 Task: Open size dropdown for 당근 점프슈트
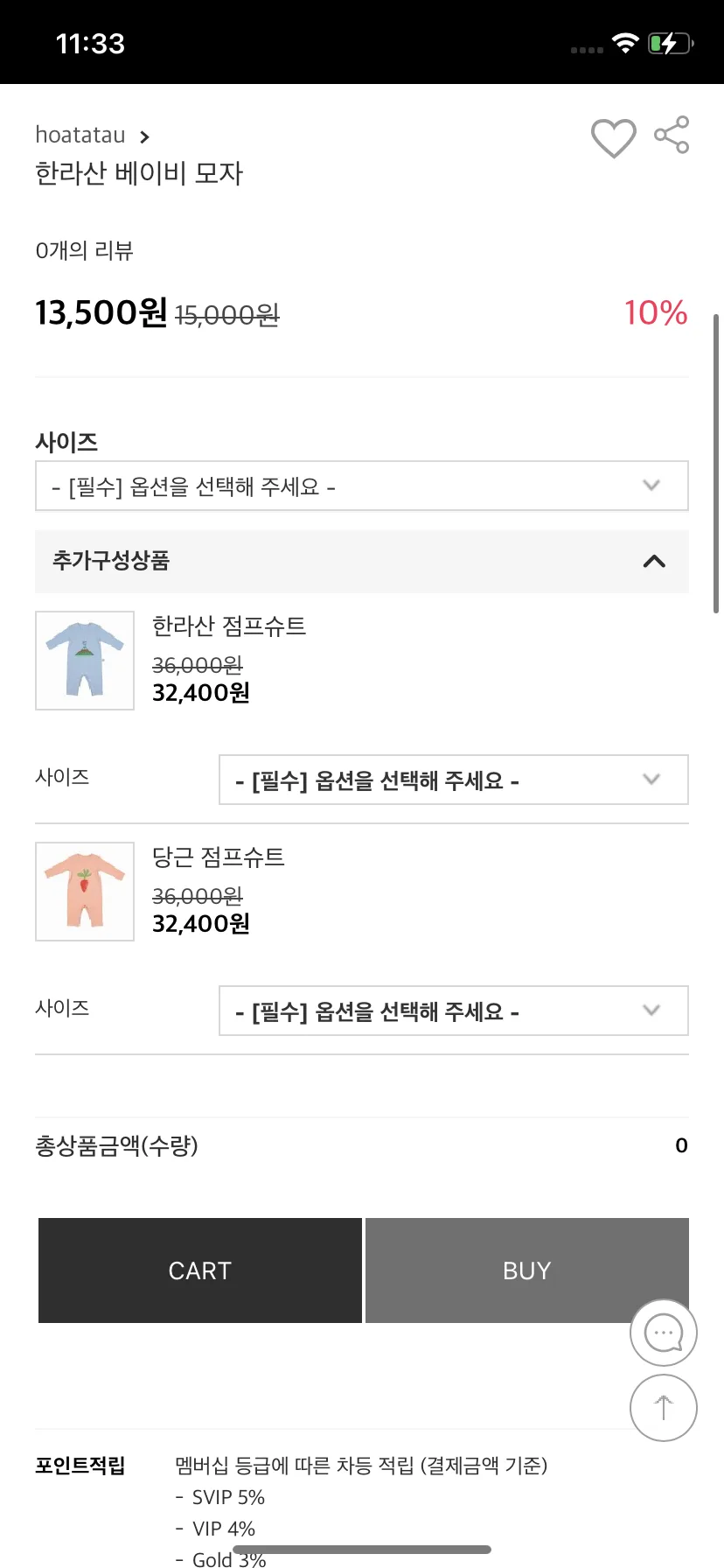(454, 1011)
